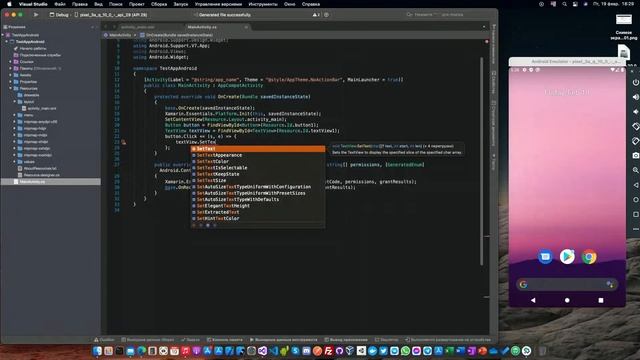
Task: Select activity_main.xml in solution tree
Action: click(x=42, y=109)
